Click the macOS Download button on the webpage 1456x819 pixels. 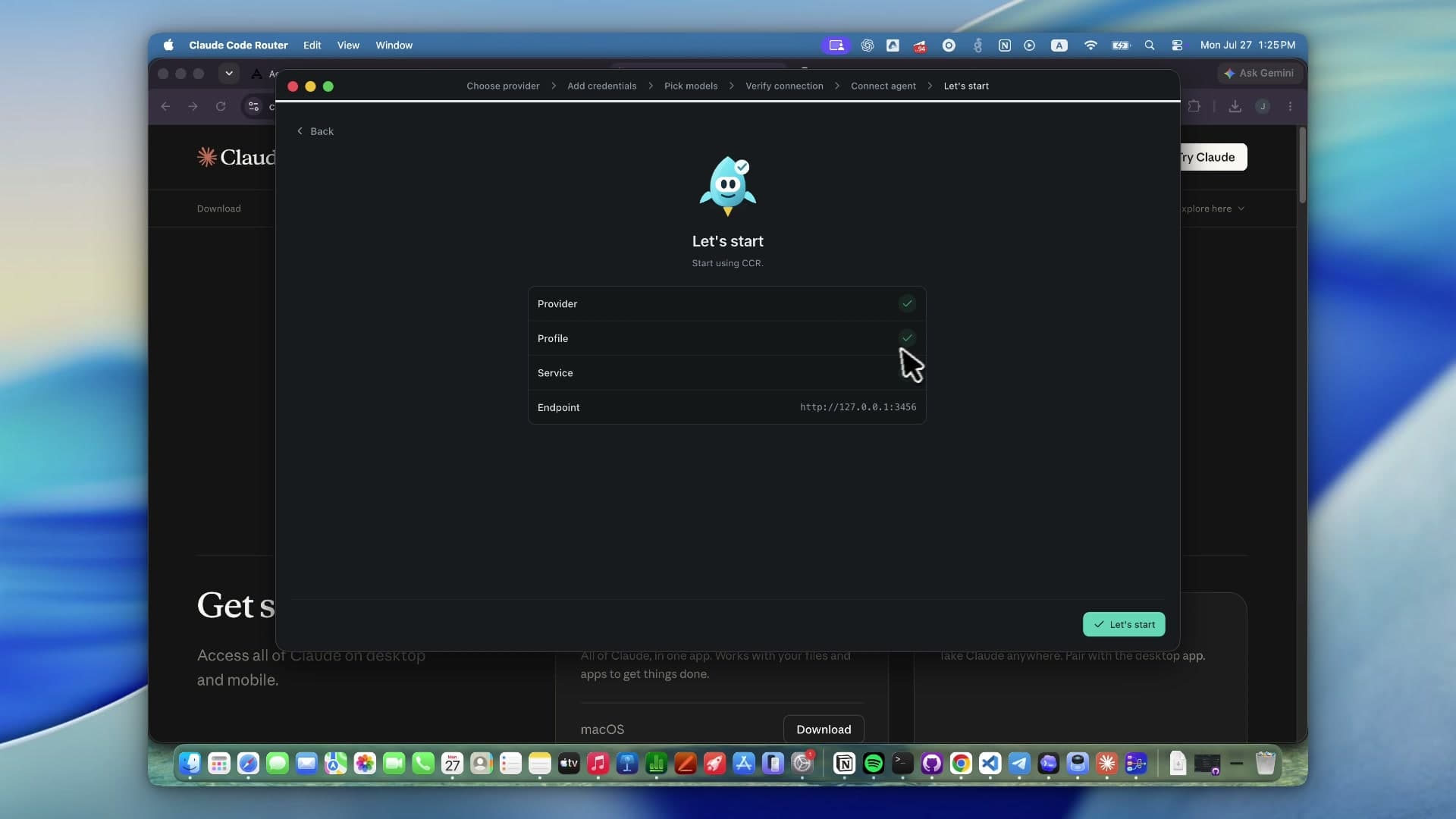[x=824, y=730]
